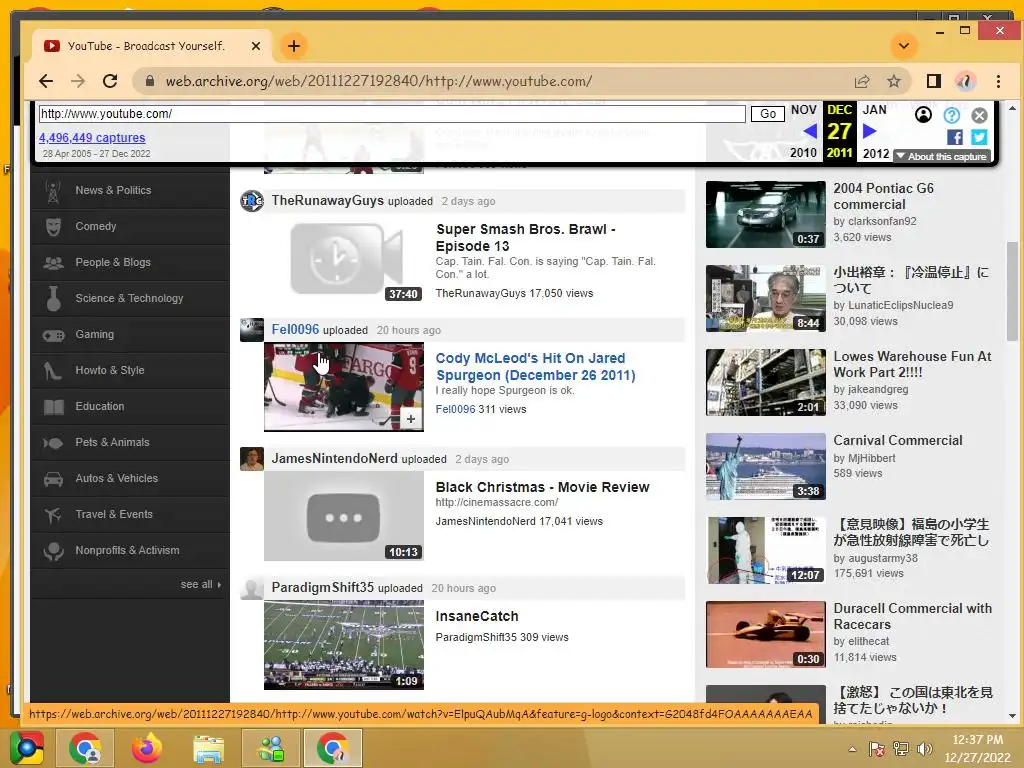This screenshot has height=768, width=1024.
Task: Open the Gaming controller icon
Action: [x=54, y=335]
